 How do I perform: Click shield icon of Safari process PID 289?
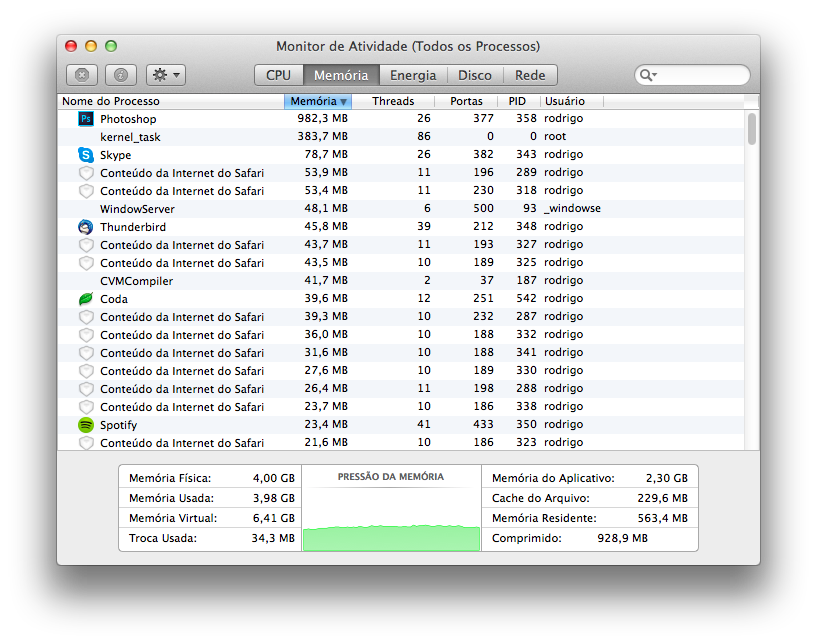[x=86, y=173]
